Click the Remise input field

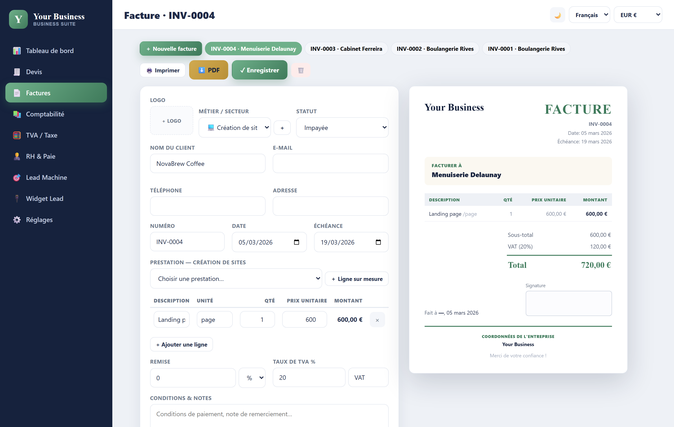point(193,378)
